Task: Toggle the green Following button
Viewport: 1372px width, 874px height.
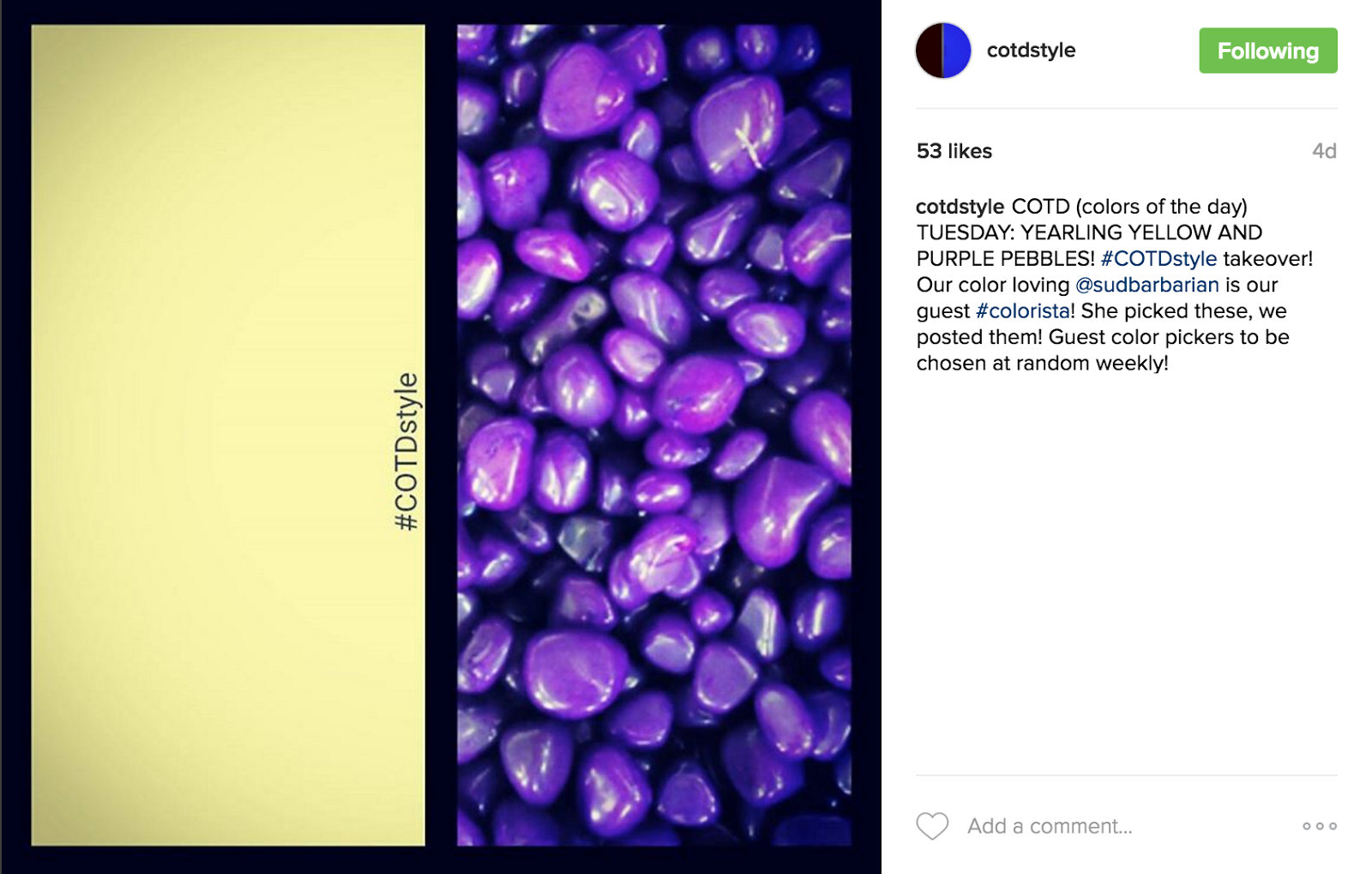Action: point(1267,51)
